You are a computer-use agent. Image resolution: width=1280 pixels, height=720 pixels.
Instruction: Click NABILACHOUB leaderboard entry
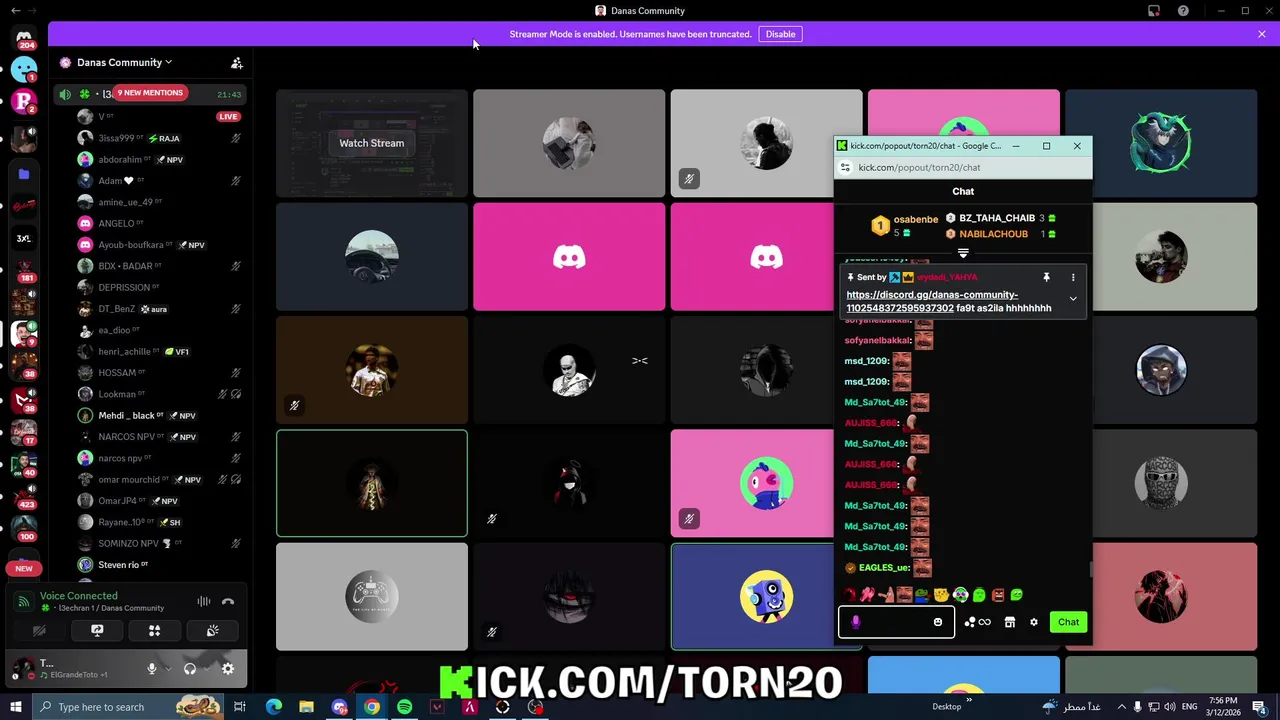tap(1001, 234)
